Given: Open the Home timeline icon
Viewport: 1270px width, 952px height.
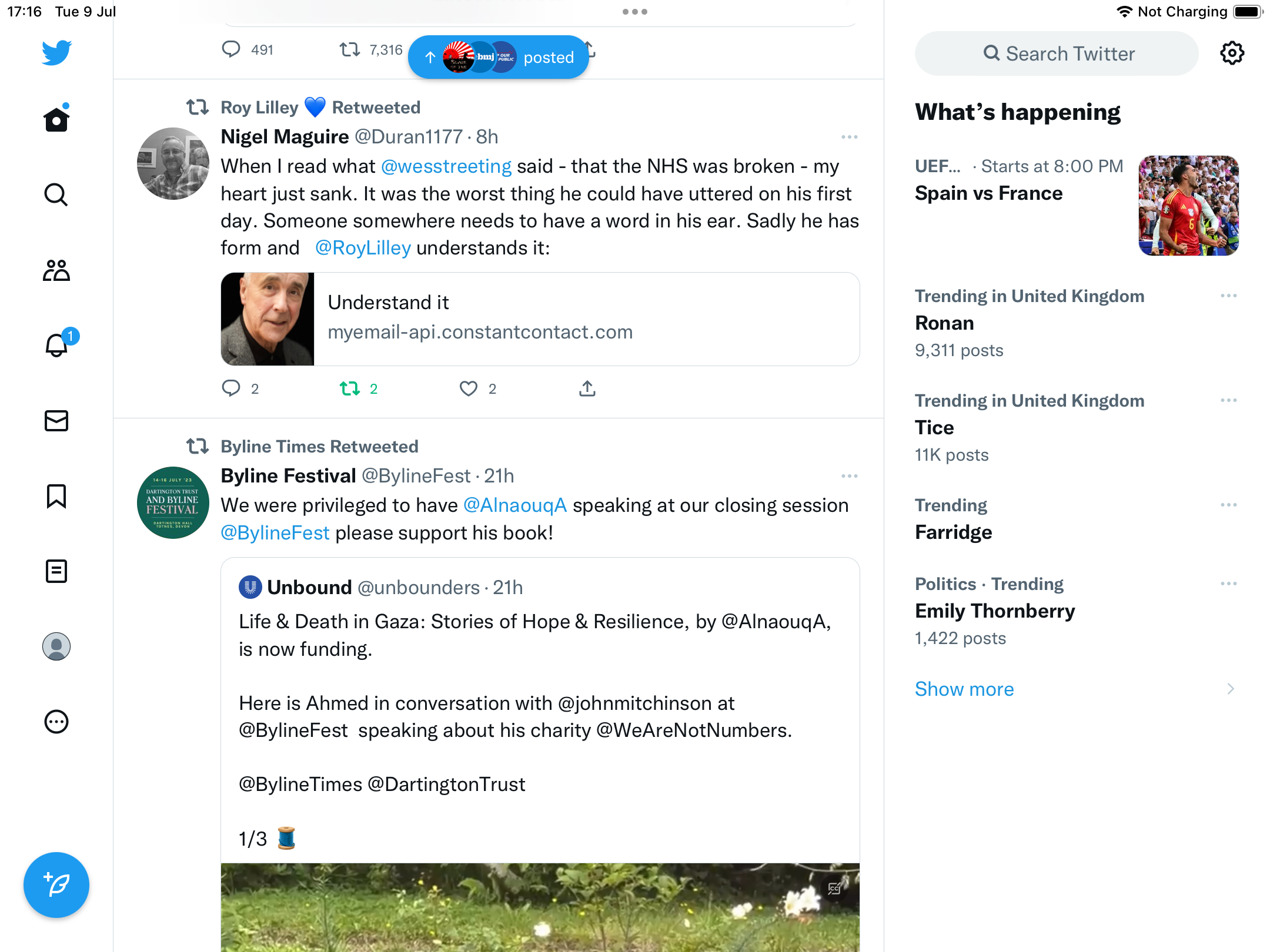Looking at the screenshot, I should point(56,120).
